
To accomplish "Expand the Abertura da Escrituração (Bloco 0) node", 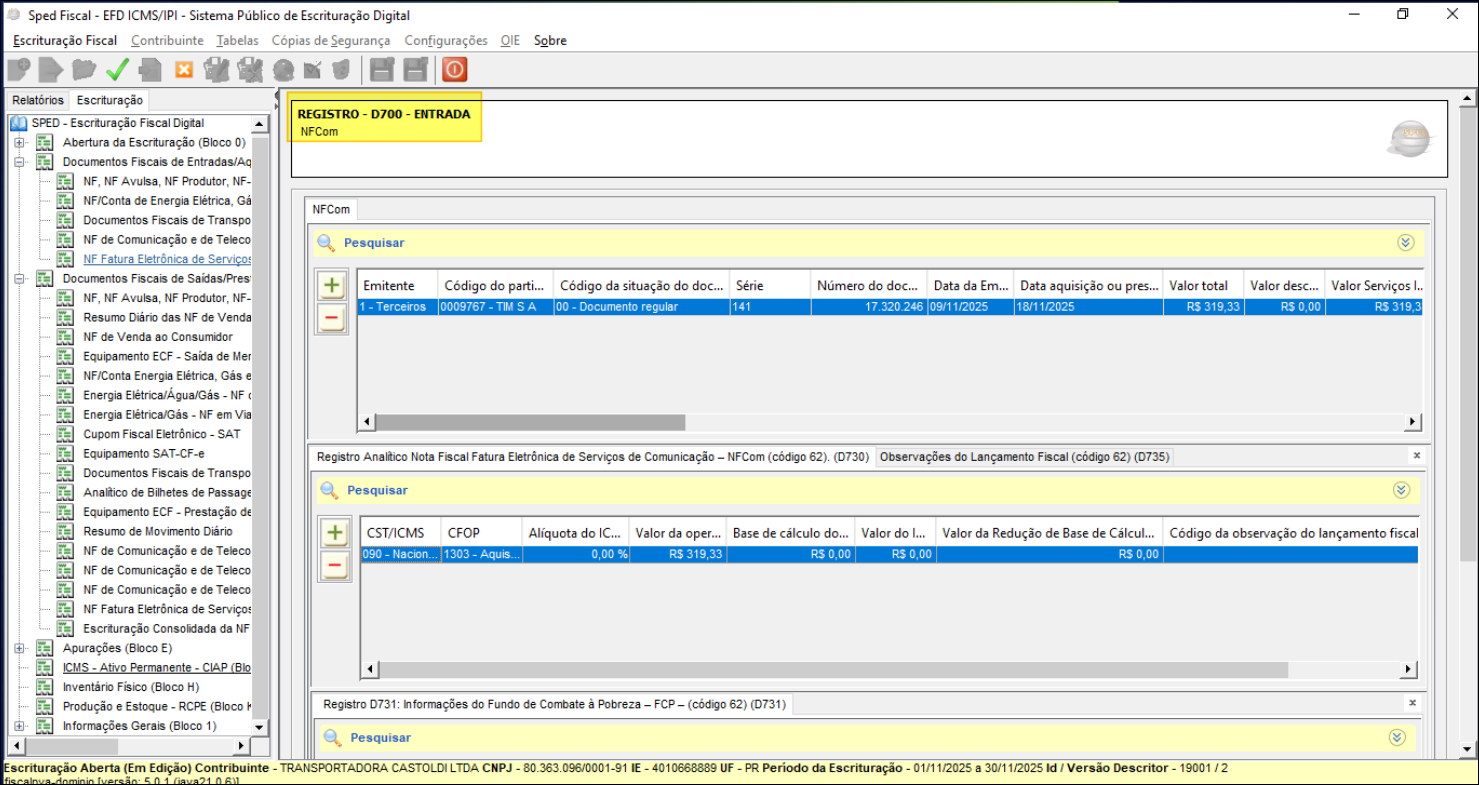I will pyautogui.click(x=19, y=143).
